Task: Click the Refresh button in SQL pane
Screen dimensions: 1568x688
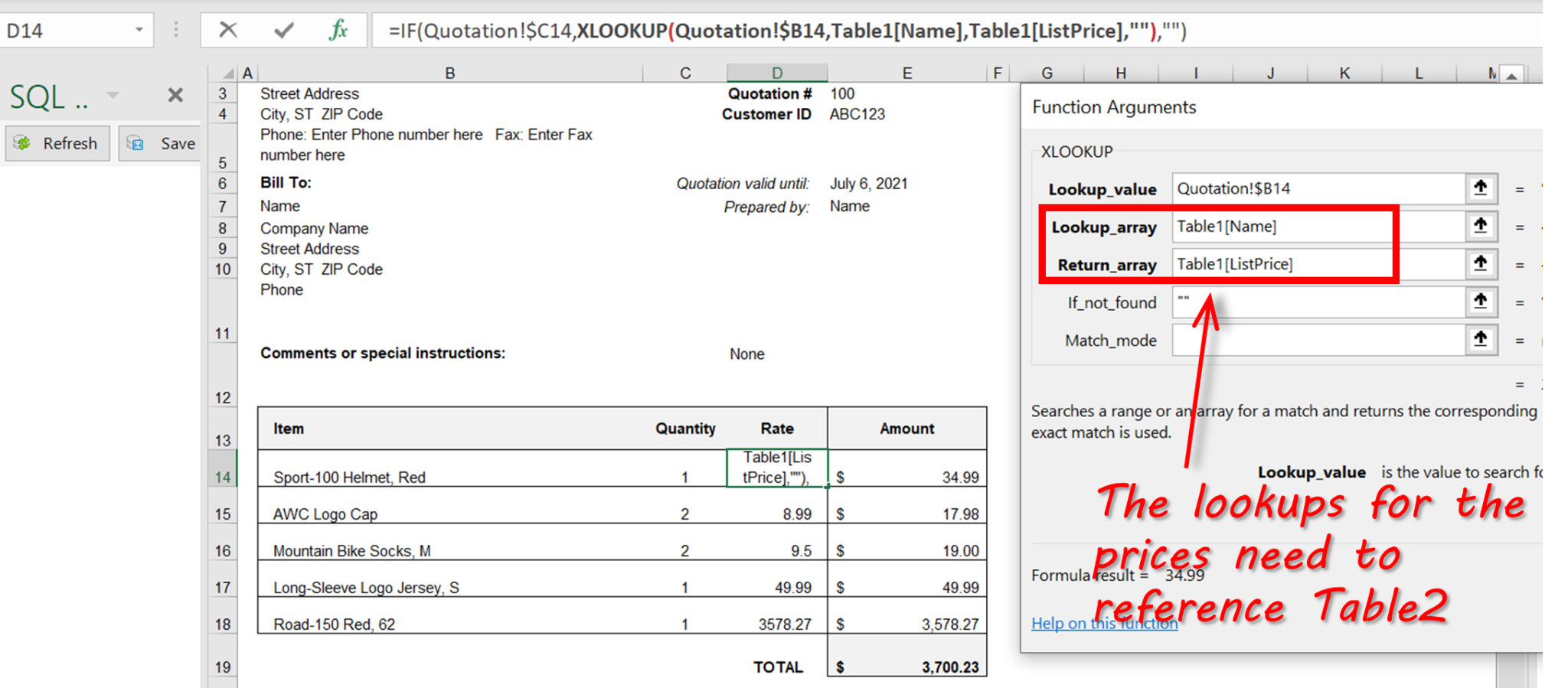Action: (58, 143)
